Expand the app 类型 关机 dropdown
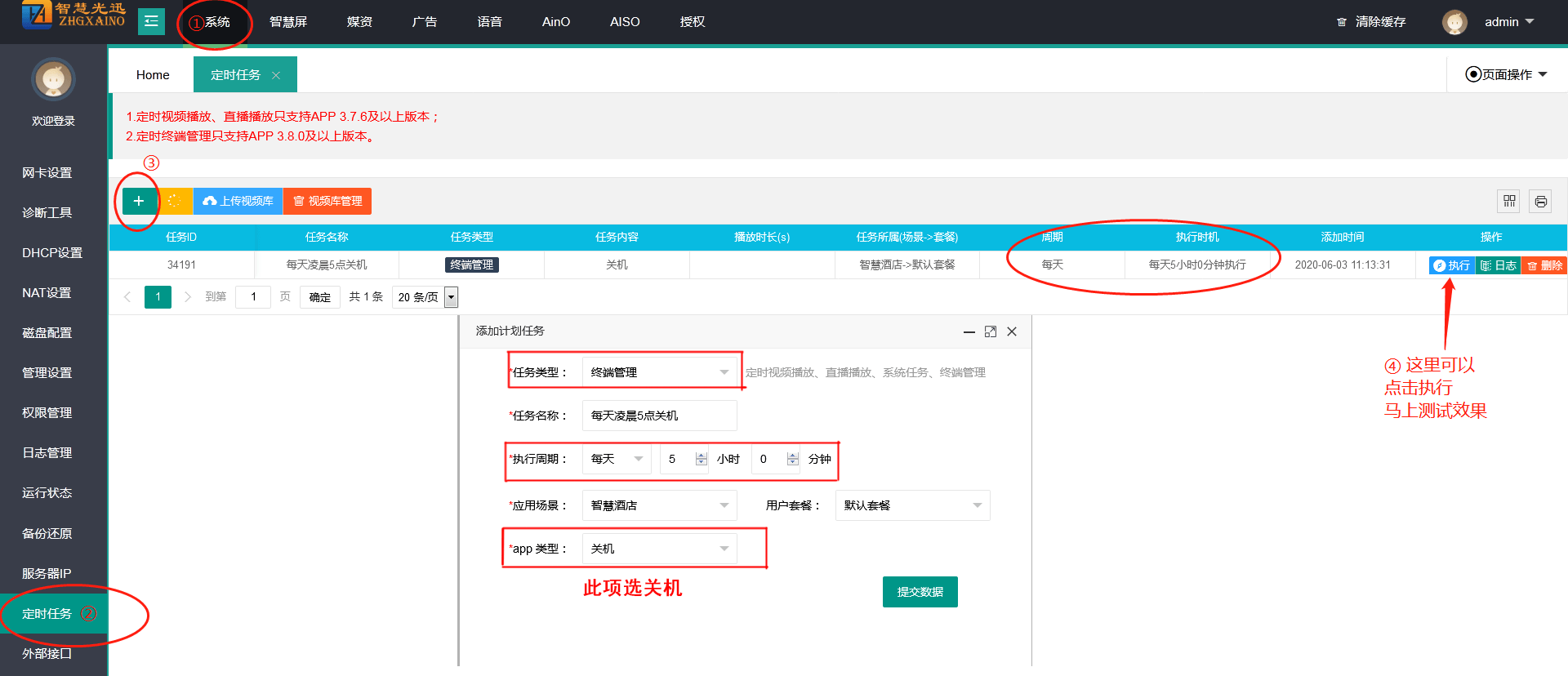 pos(659,549)
